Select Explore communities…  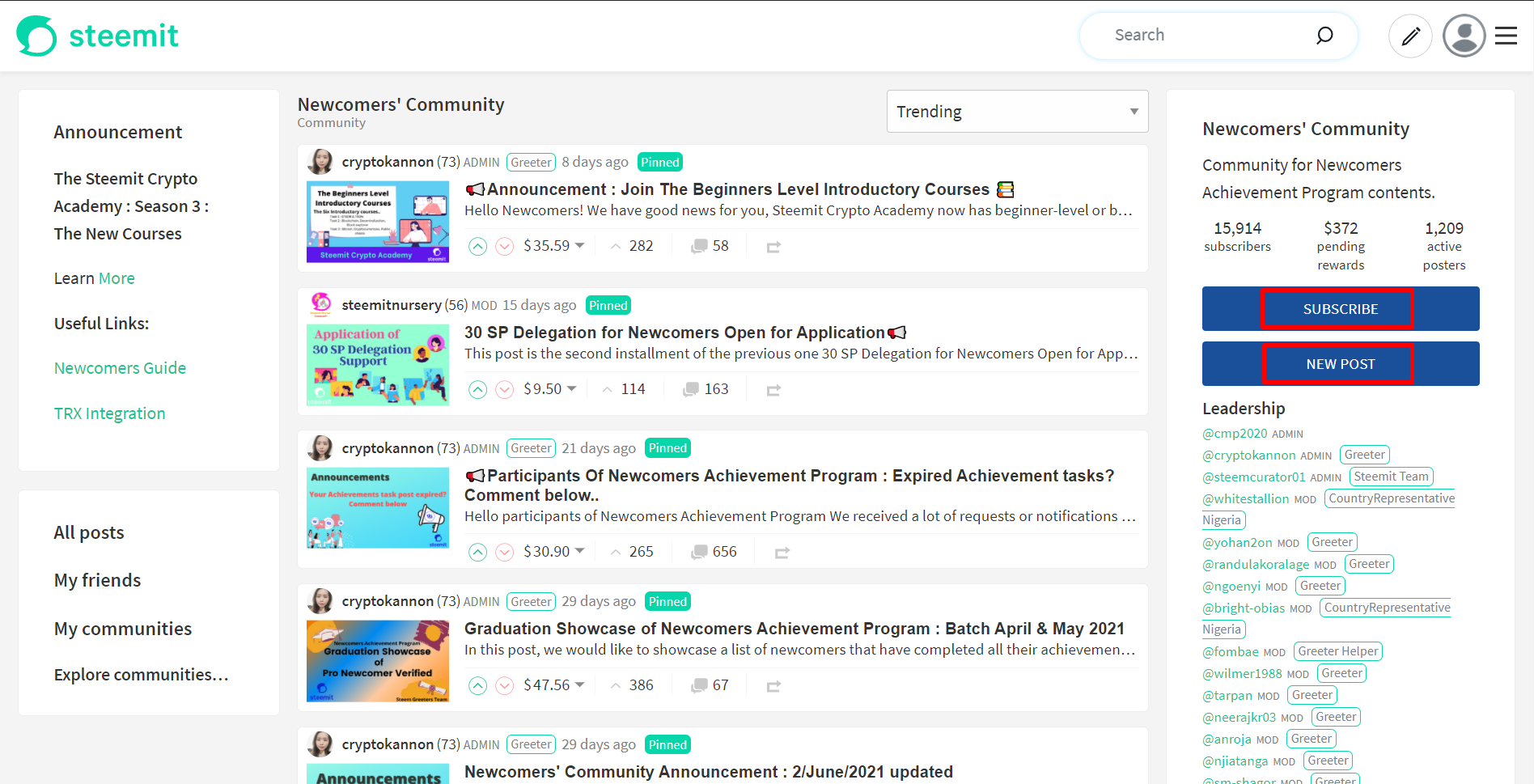(141, 675)
